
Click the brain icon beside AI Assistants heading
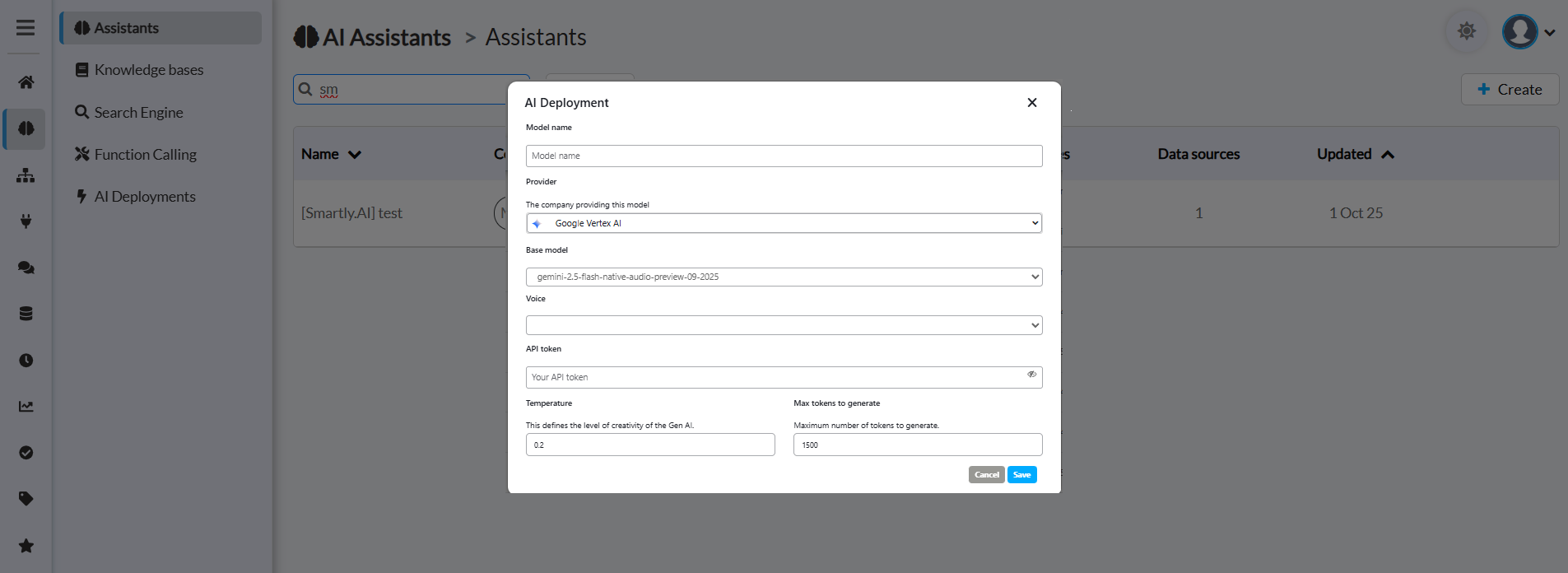pyautogui.click(x=306, y=37)
